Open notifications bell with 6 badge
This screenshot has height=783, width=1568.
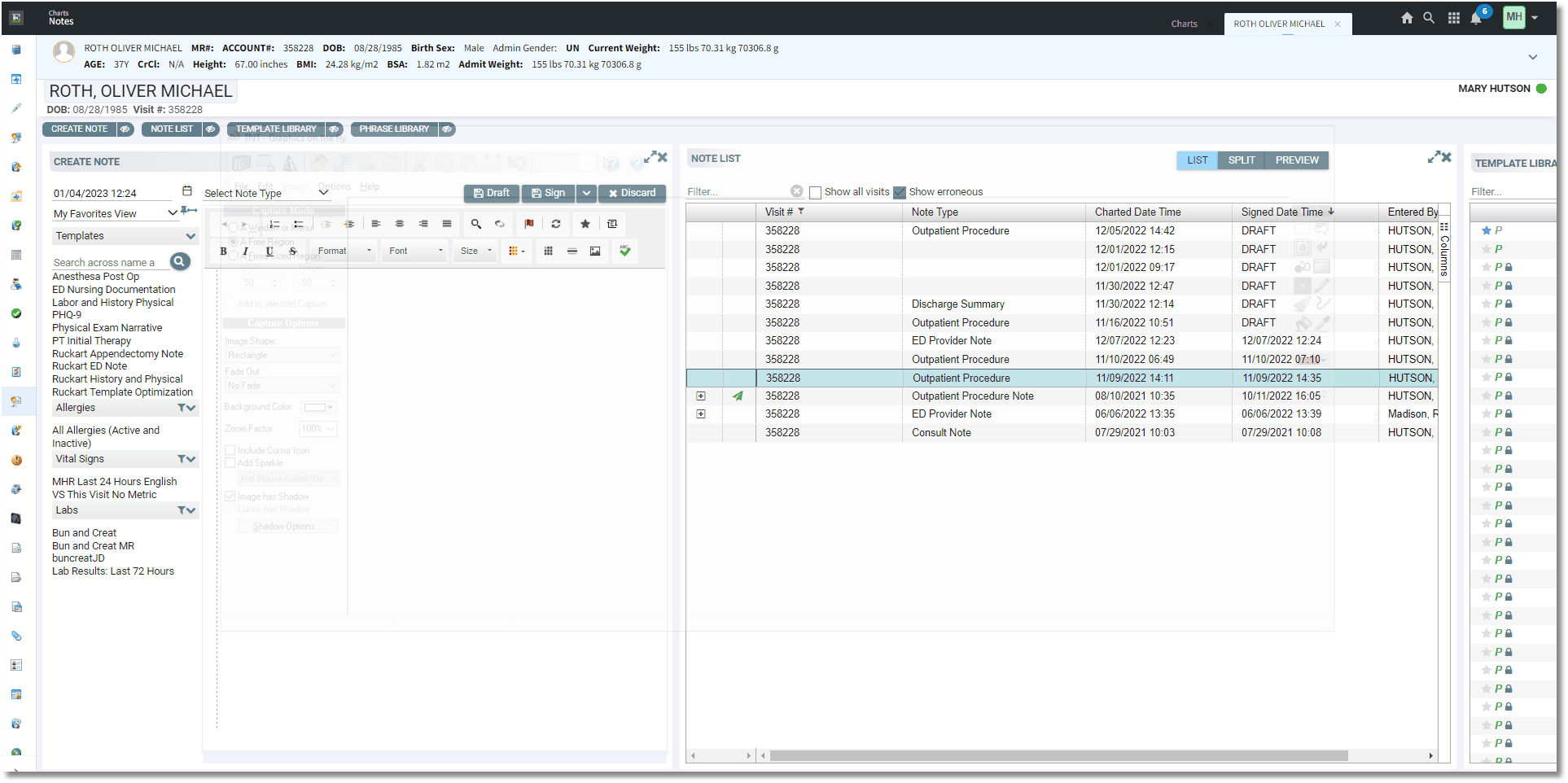1477,18
